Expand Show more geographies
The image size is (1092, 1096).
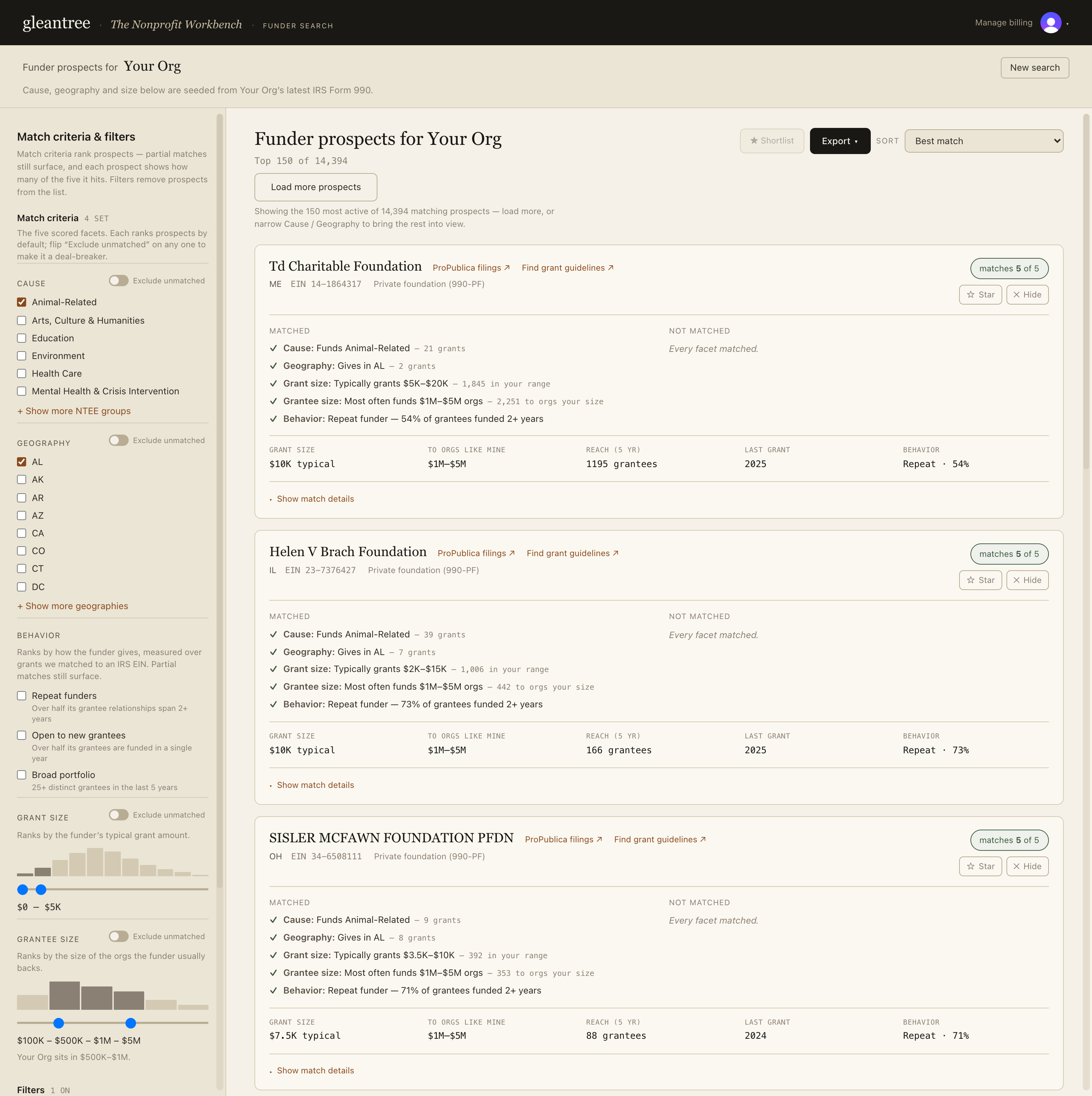point(72,606)
